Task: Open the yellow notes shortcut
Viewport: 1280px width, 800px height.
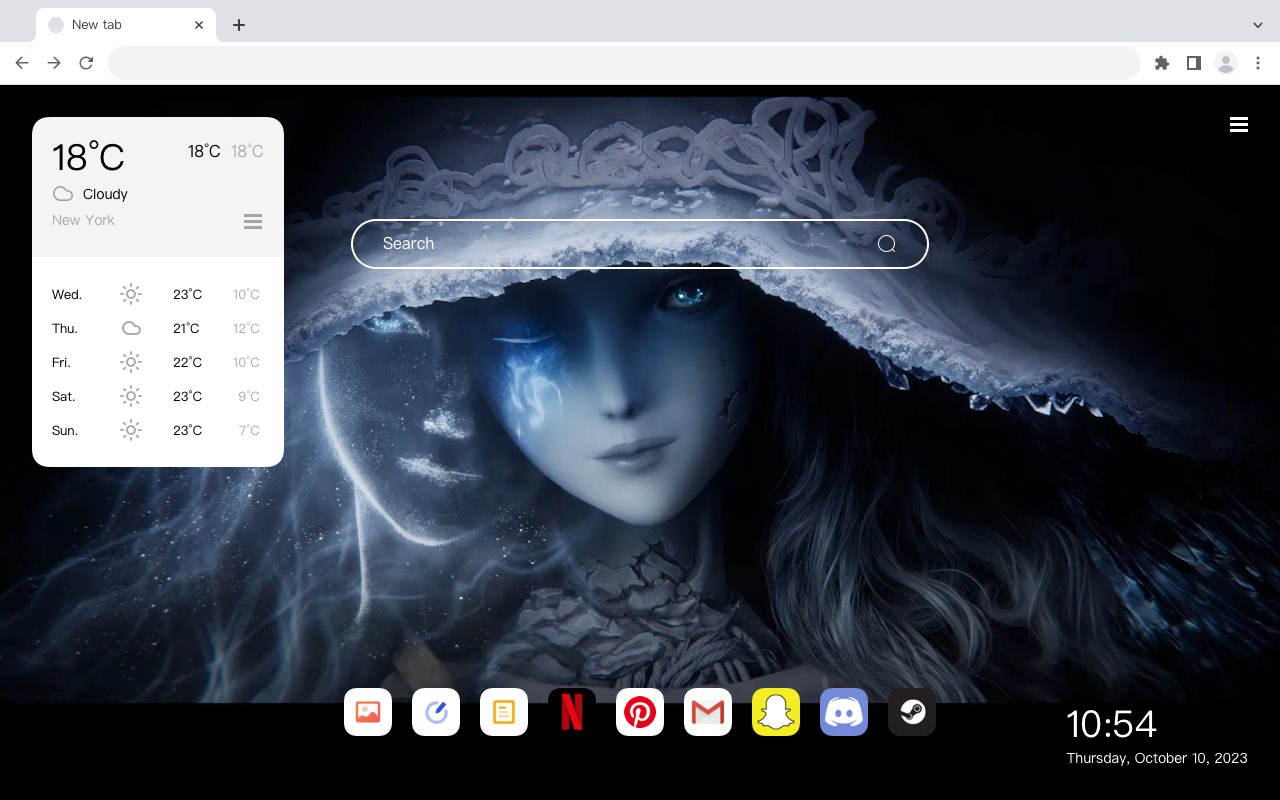Action: [504, 712]
